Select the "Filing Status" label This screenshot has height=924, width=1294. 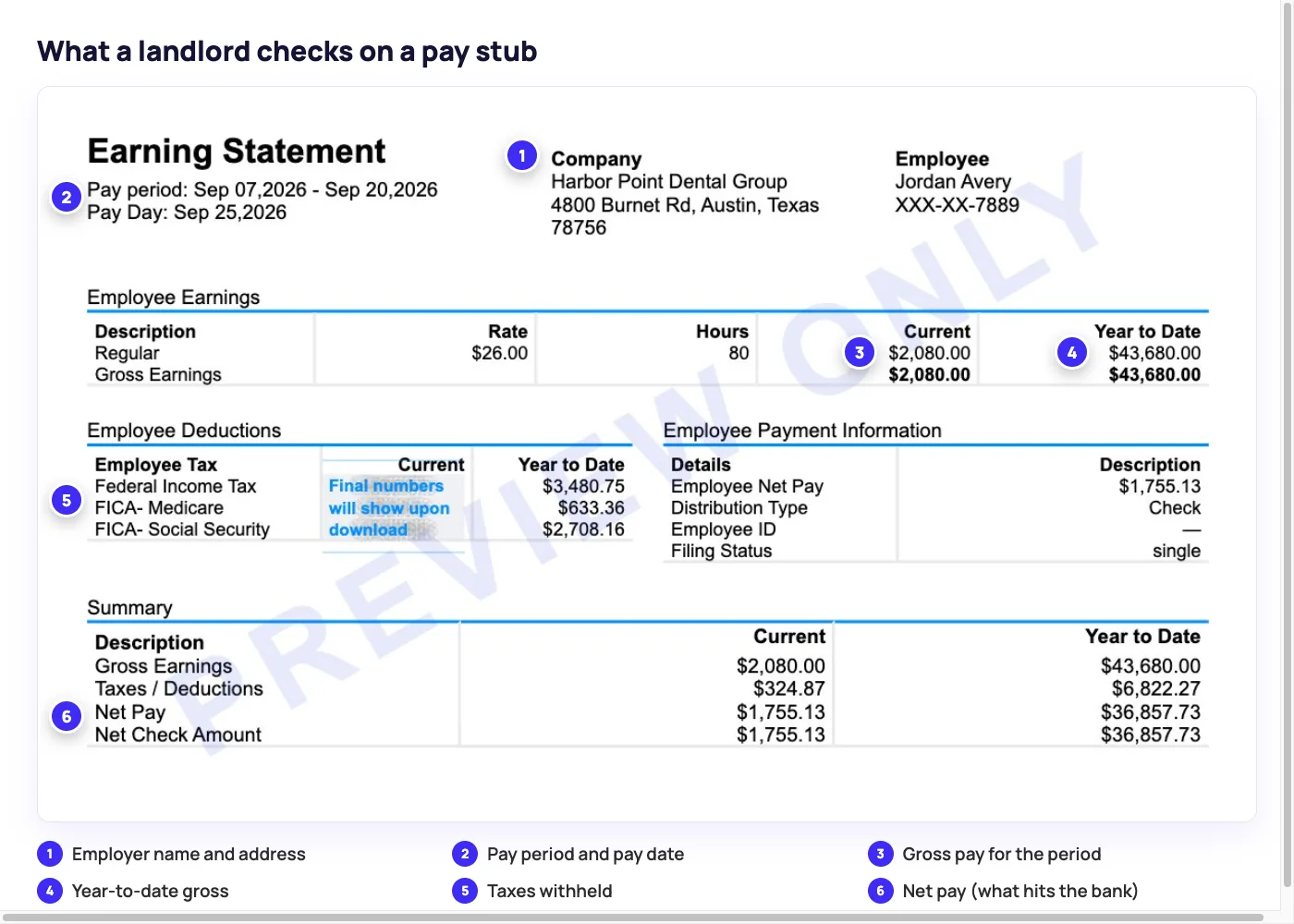[721, 551]
